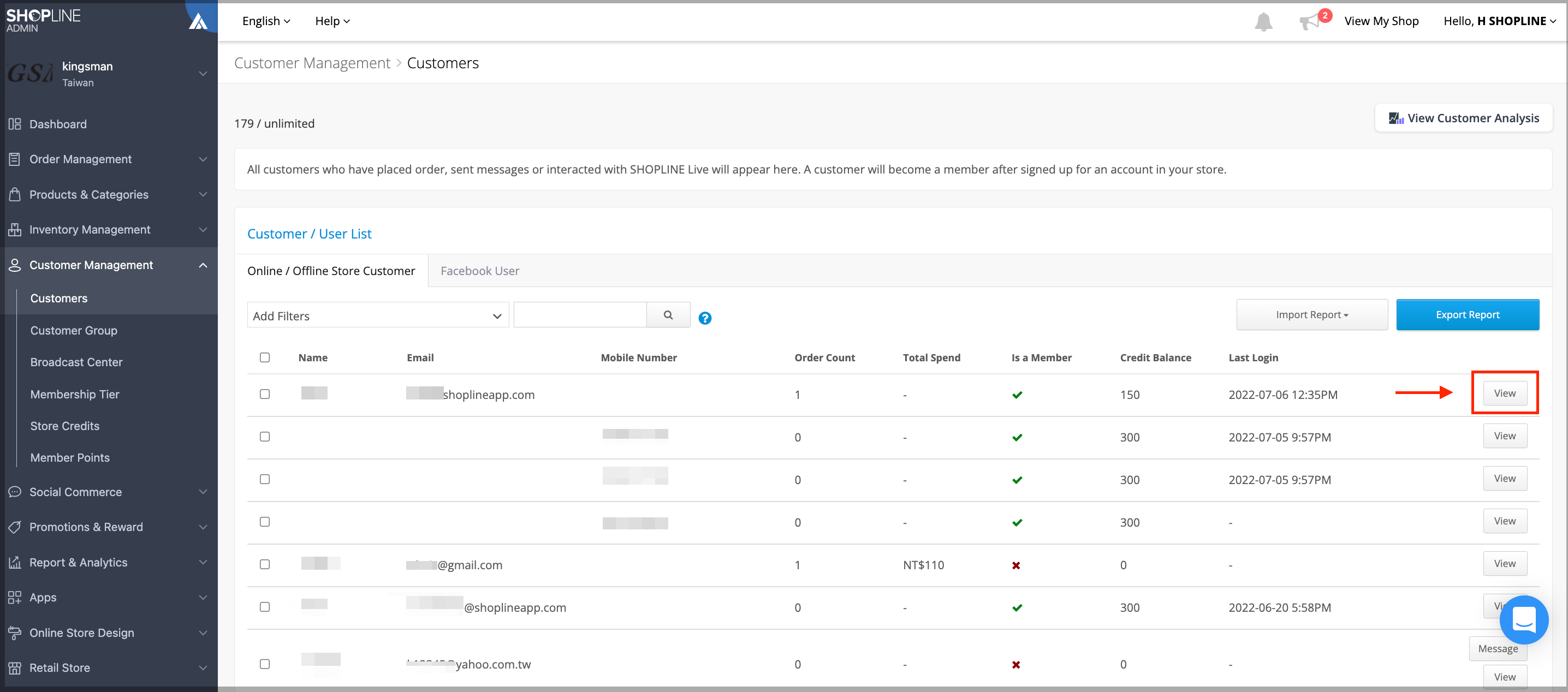
Task: Open the English language dropdown
Action: click(266, 21)
